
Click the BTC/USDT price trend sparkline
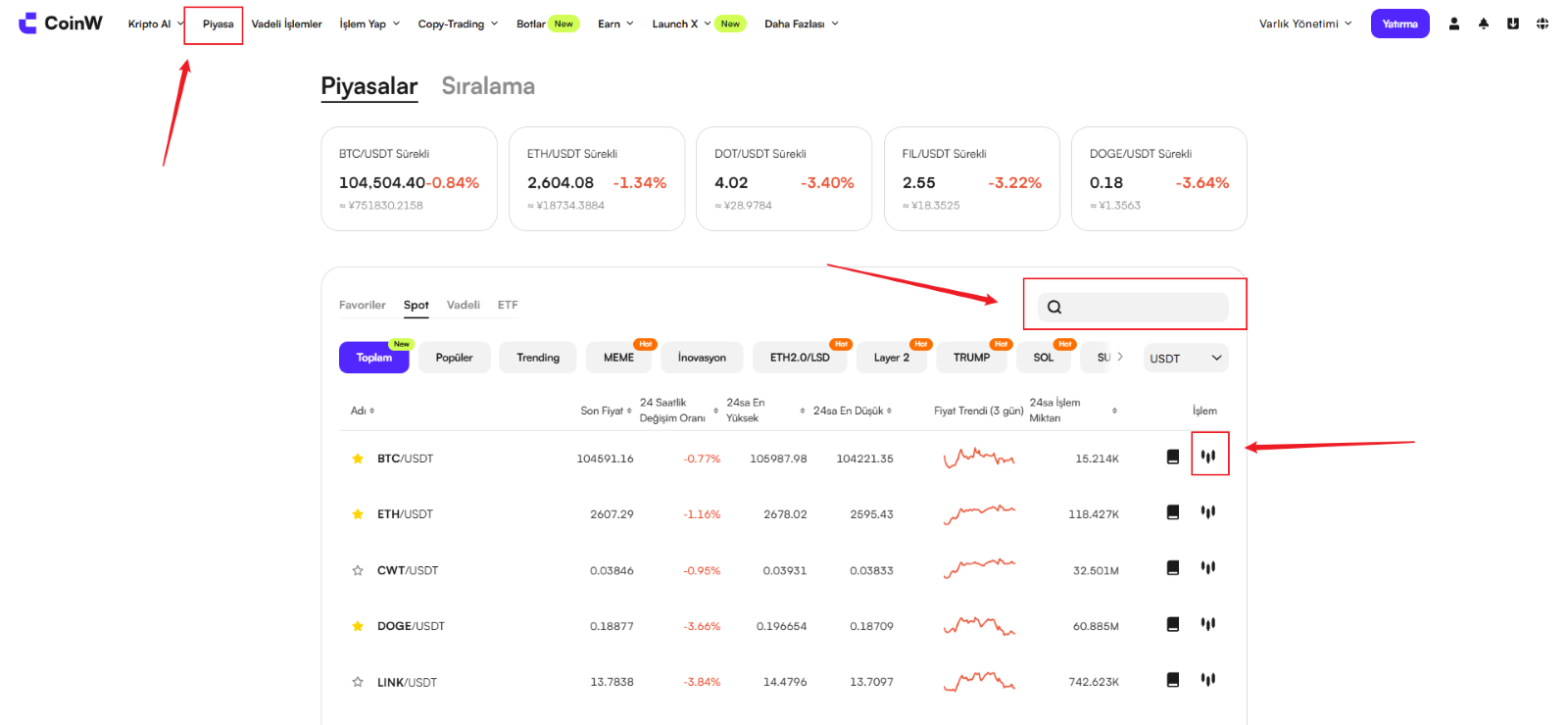pos(979,457)
